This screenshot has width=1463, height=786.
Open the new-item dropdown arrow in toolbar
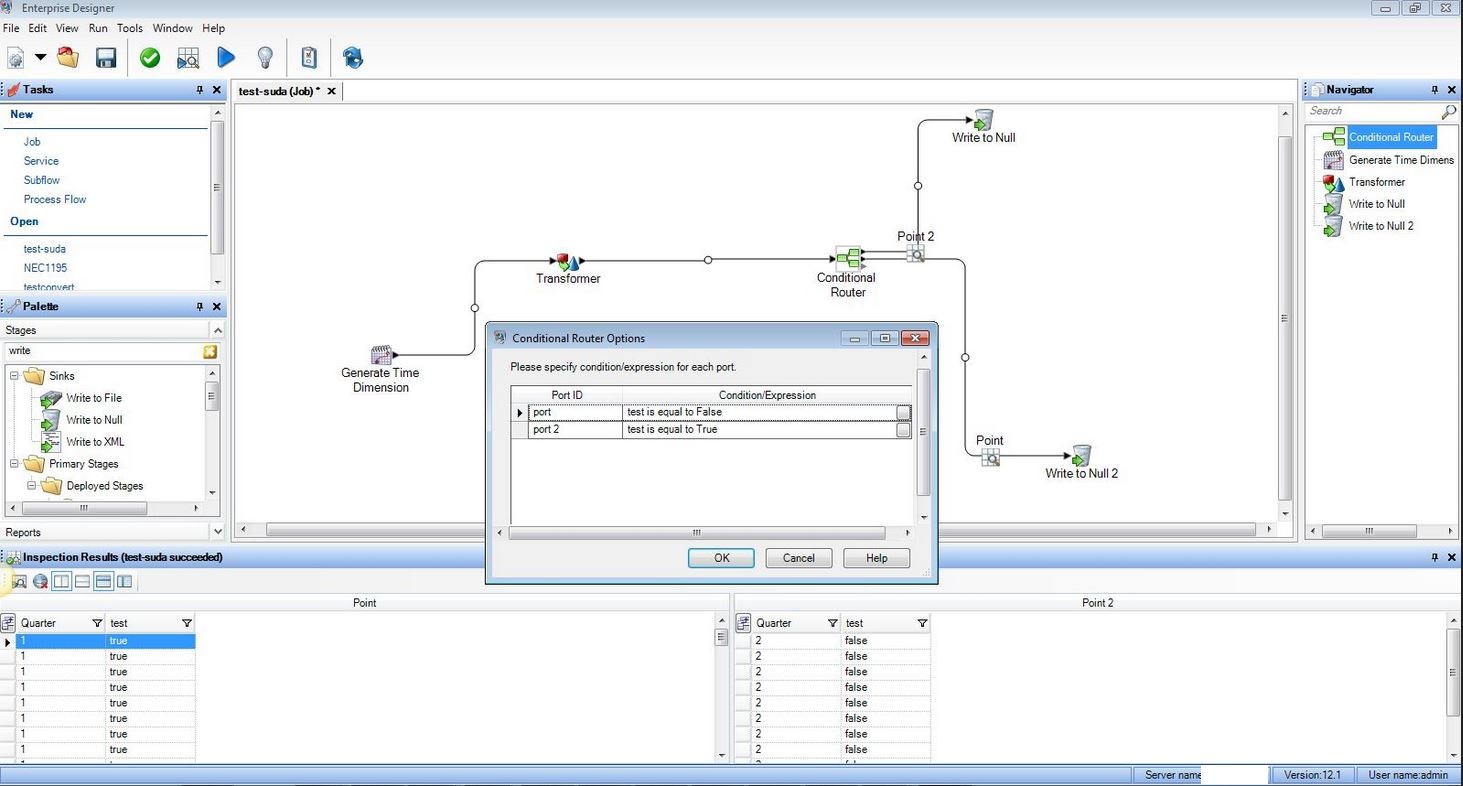pyautogui.click(x=41, y=58)
